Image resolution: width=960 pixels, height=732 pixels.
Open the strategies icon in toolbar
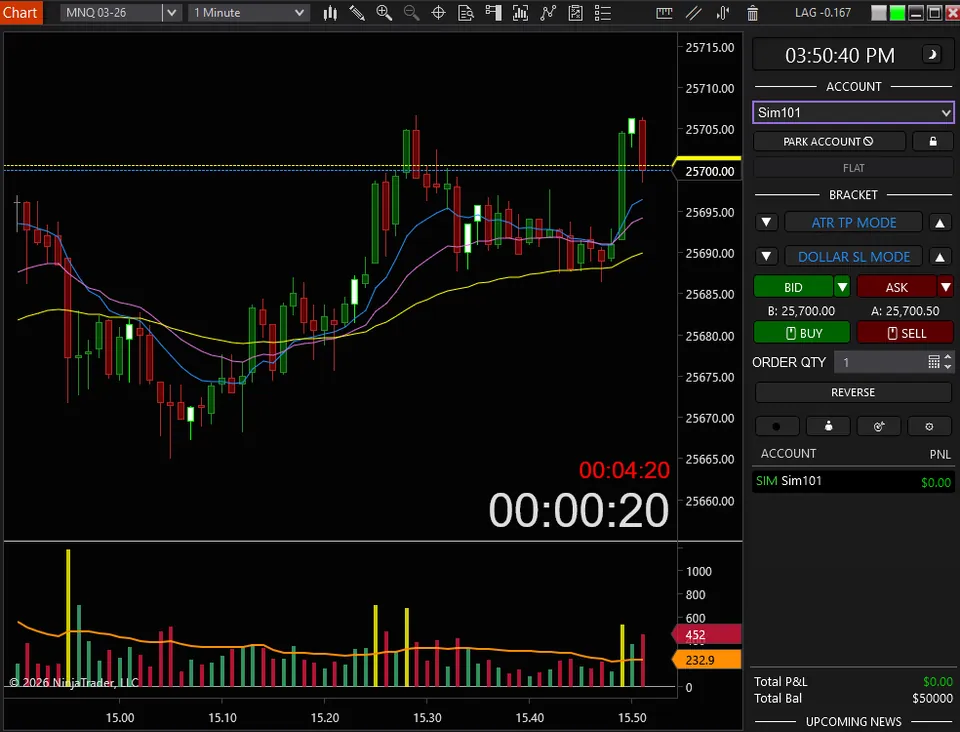(x=576, y=13)
